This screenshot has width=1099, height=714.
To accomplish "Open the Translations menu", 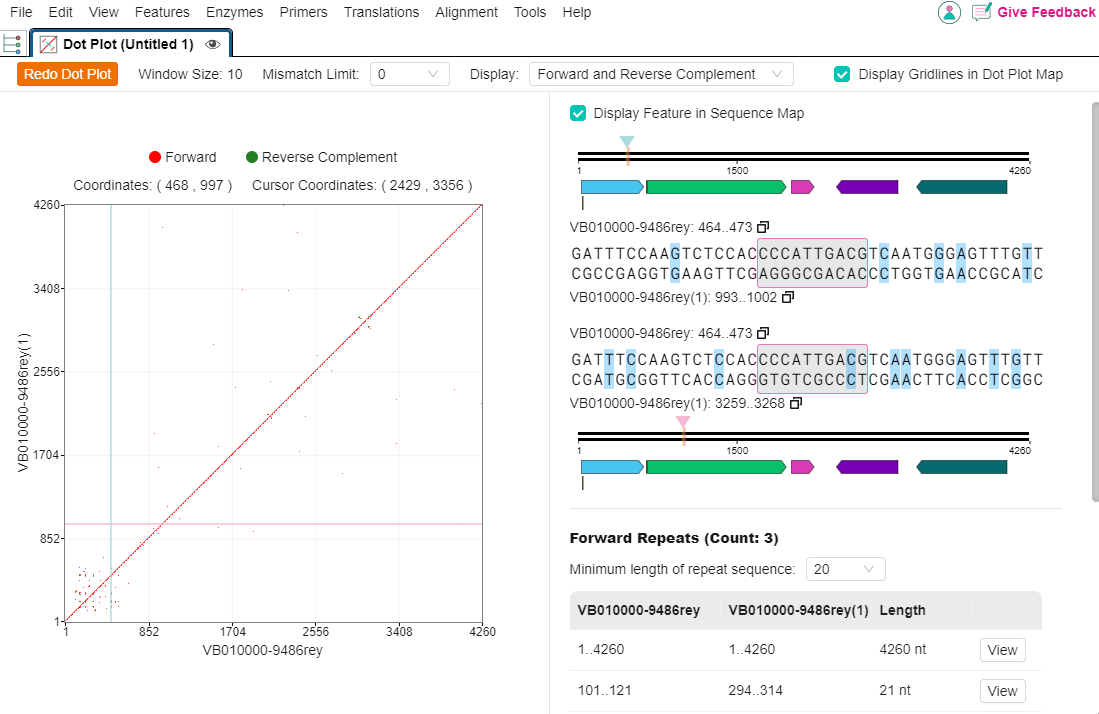I will tap(381, 12).
